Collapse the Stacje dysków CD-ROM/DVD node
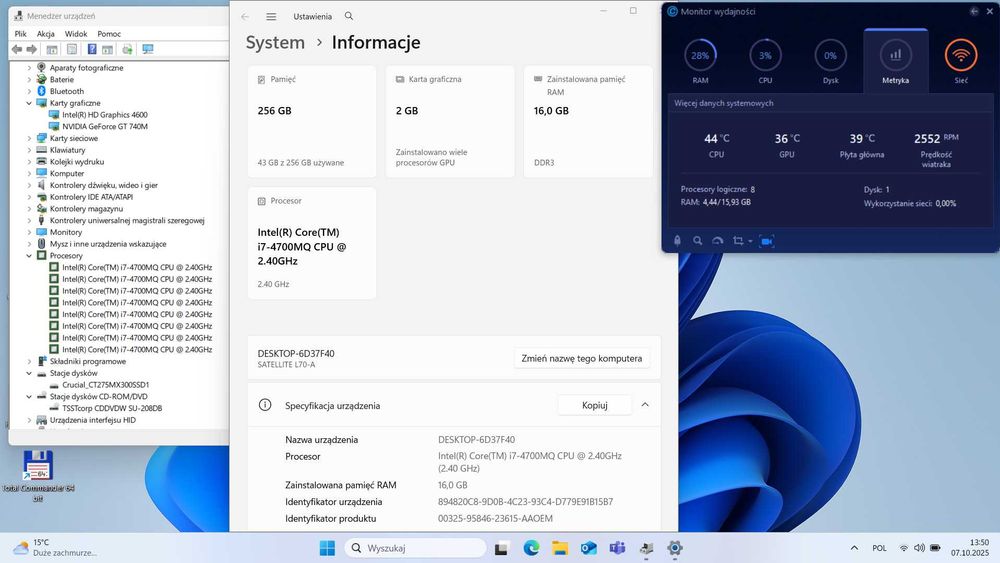The width and height of the screenshot is (1000, 563). point(29,397)
